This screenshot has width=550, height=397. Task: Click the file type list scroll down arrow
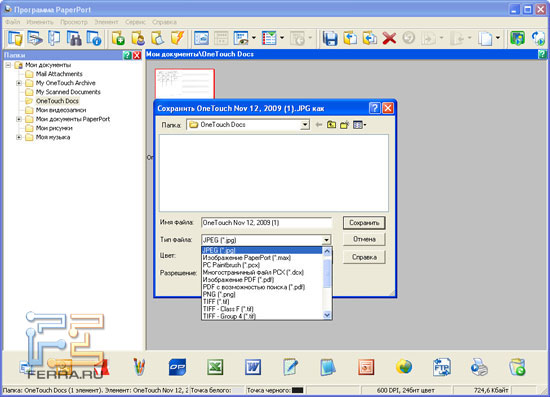[327, 315]
